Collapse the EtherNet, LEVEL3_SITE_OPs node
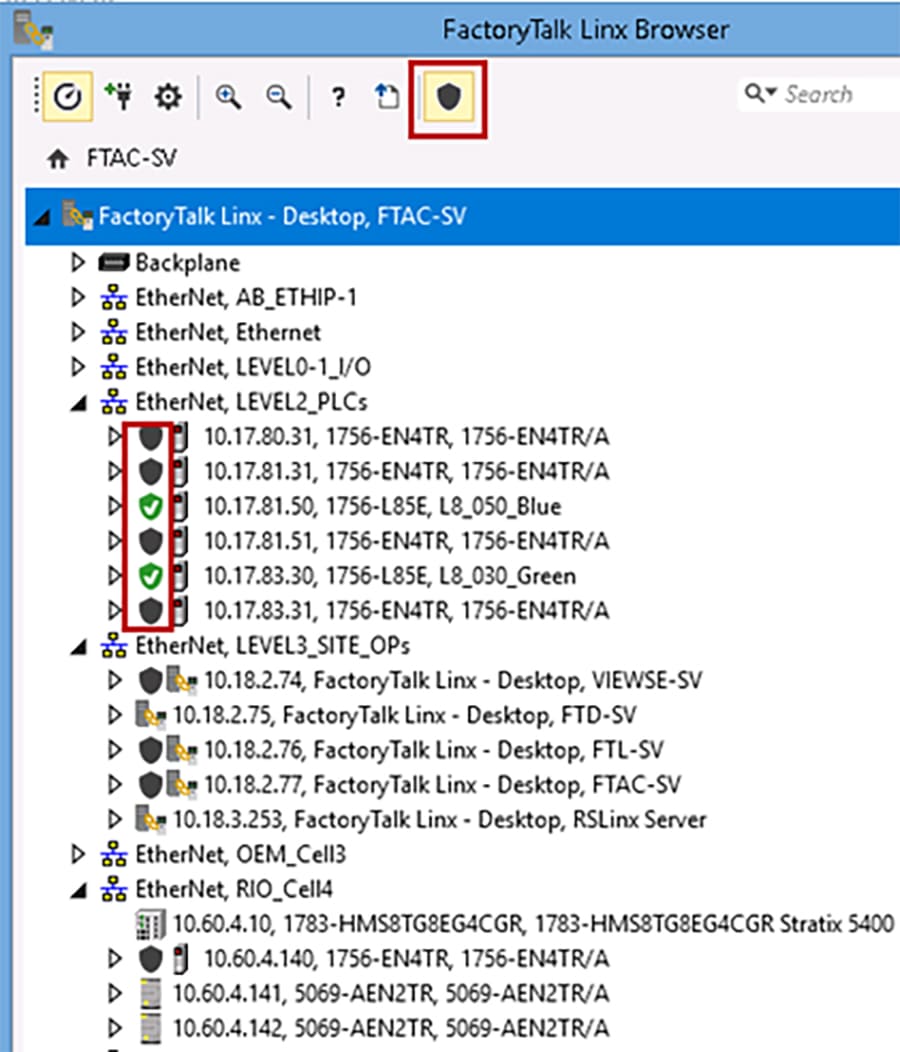 click(79, 646)
